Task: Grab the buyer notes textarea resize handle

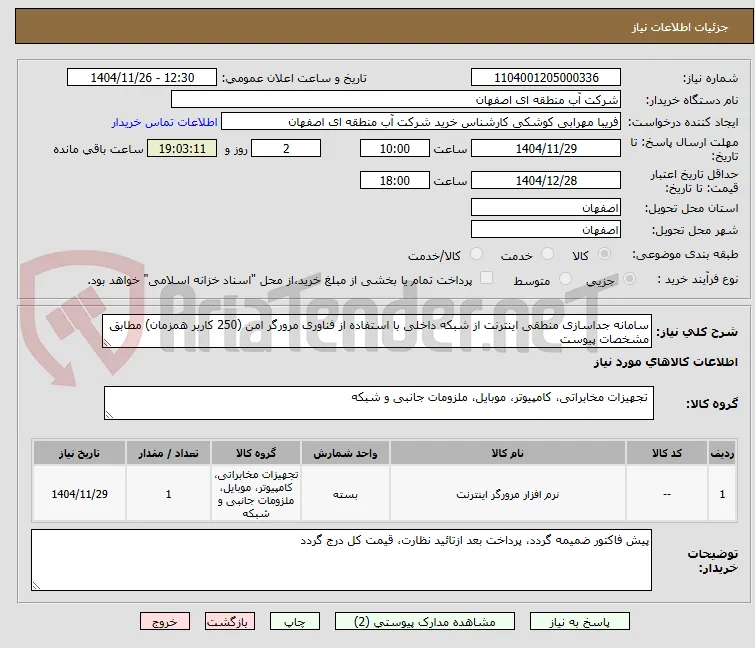Action: (36, 586)
